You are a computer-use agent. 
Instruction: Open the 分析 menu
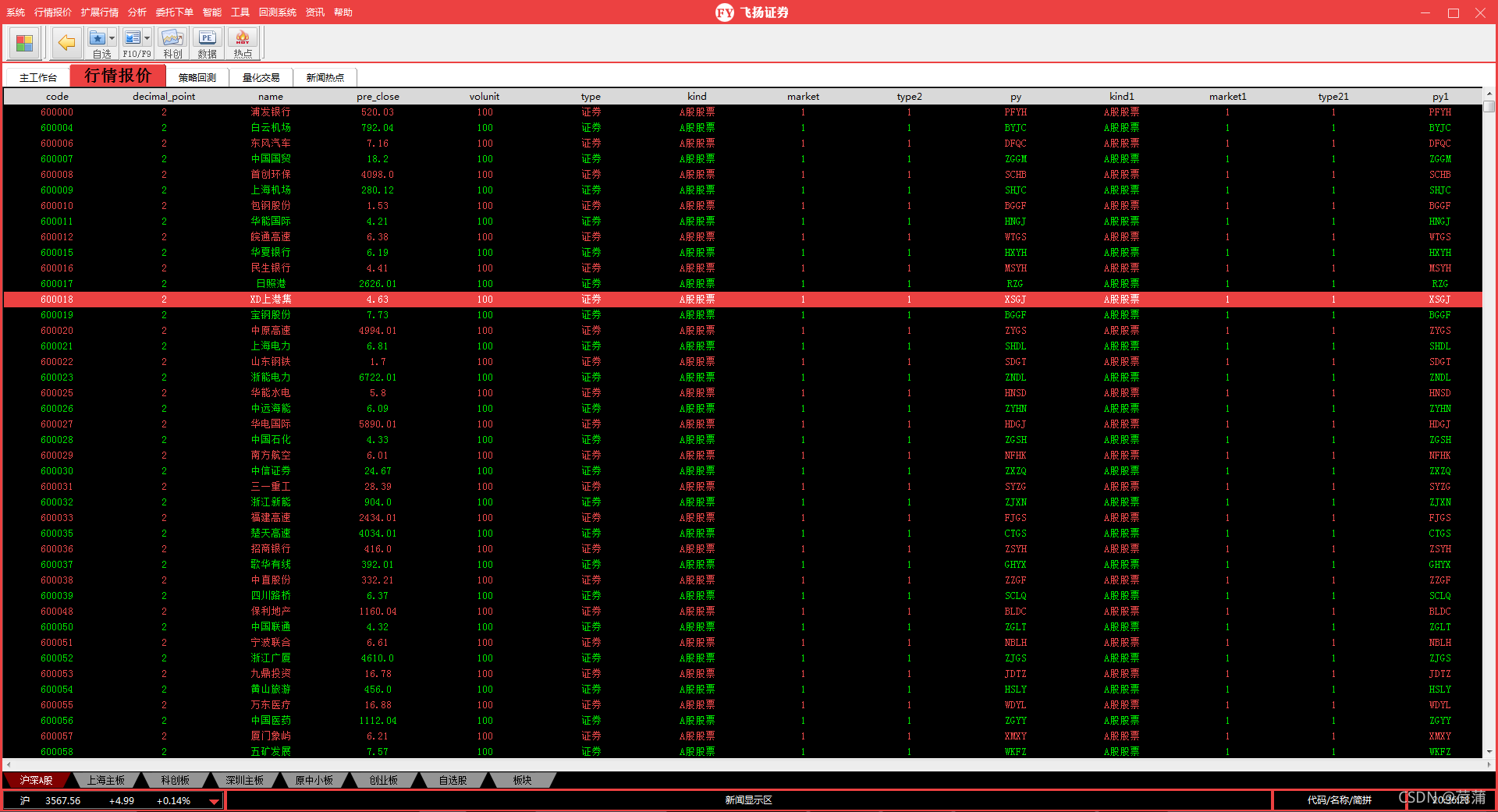(137, 12)
